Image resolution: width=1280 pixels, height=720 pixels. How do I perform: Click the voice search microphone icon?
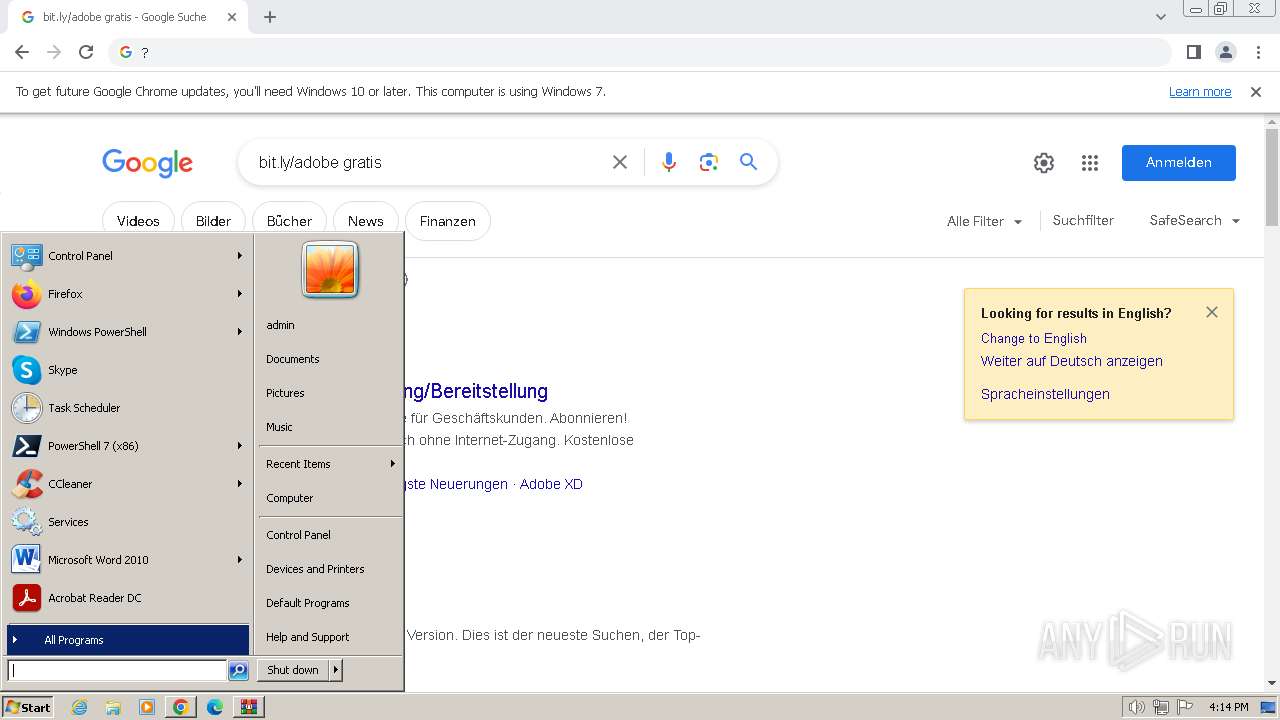tap(669, 162)
